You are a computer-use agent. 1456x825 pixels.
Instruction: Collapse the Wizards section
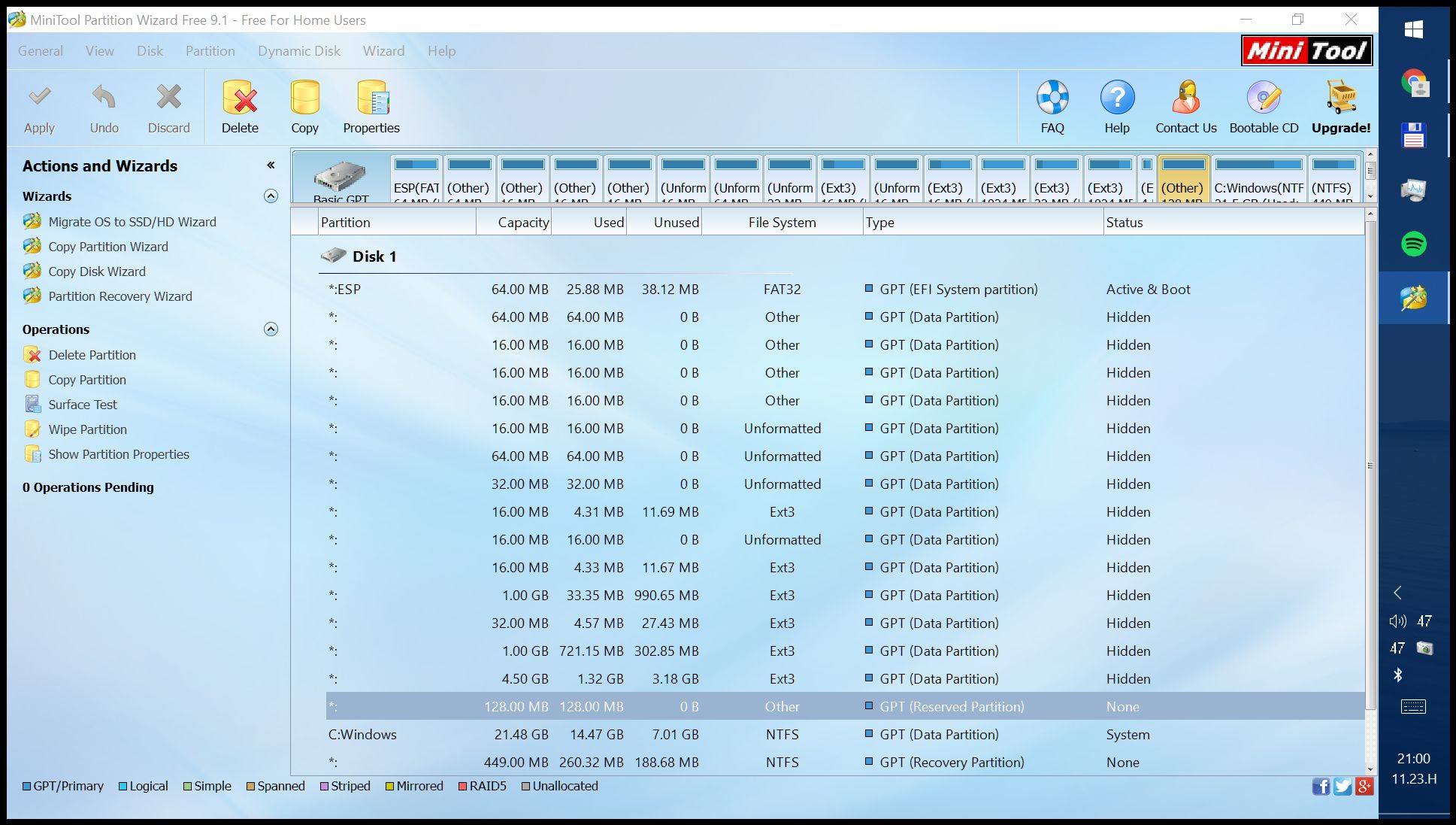pyautogui.click(x=271, y=196)
